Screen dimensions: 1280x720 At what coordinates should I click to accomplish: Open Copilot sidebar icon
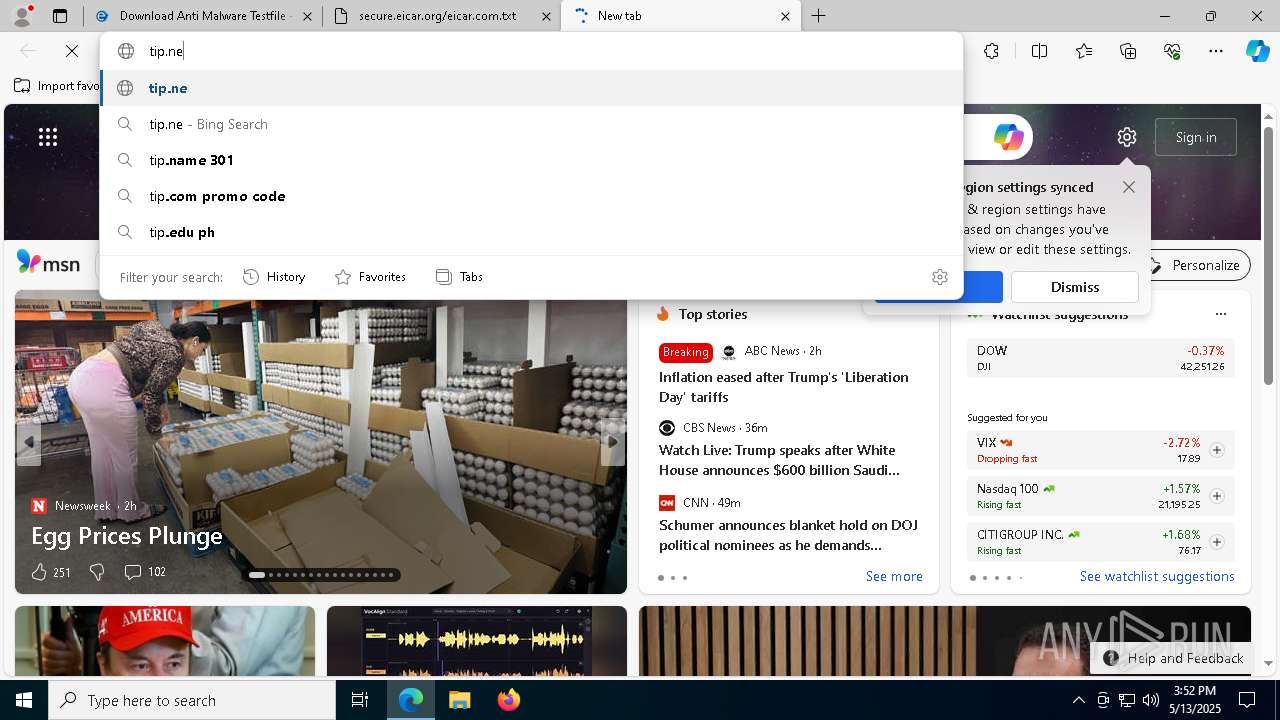(1257, 51)
